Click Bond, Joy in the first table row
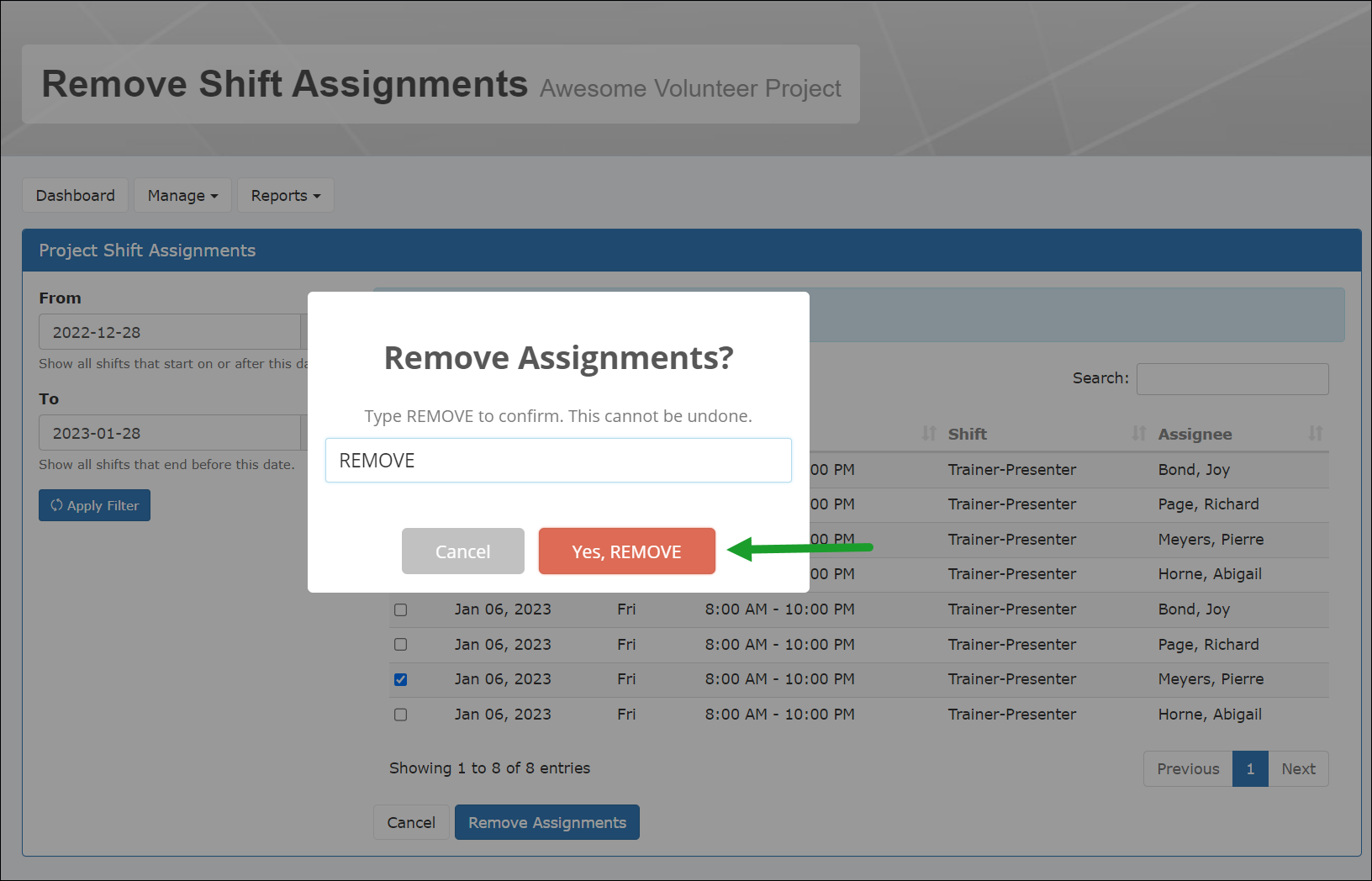Image resolution: width=1372 pixels, height=881 pixels. [x=1194, y=470]
